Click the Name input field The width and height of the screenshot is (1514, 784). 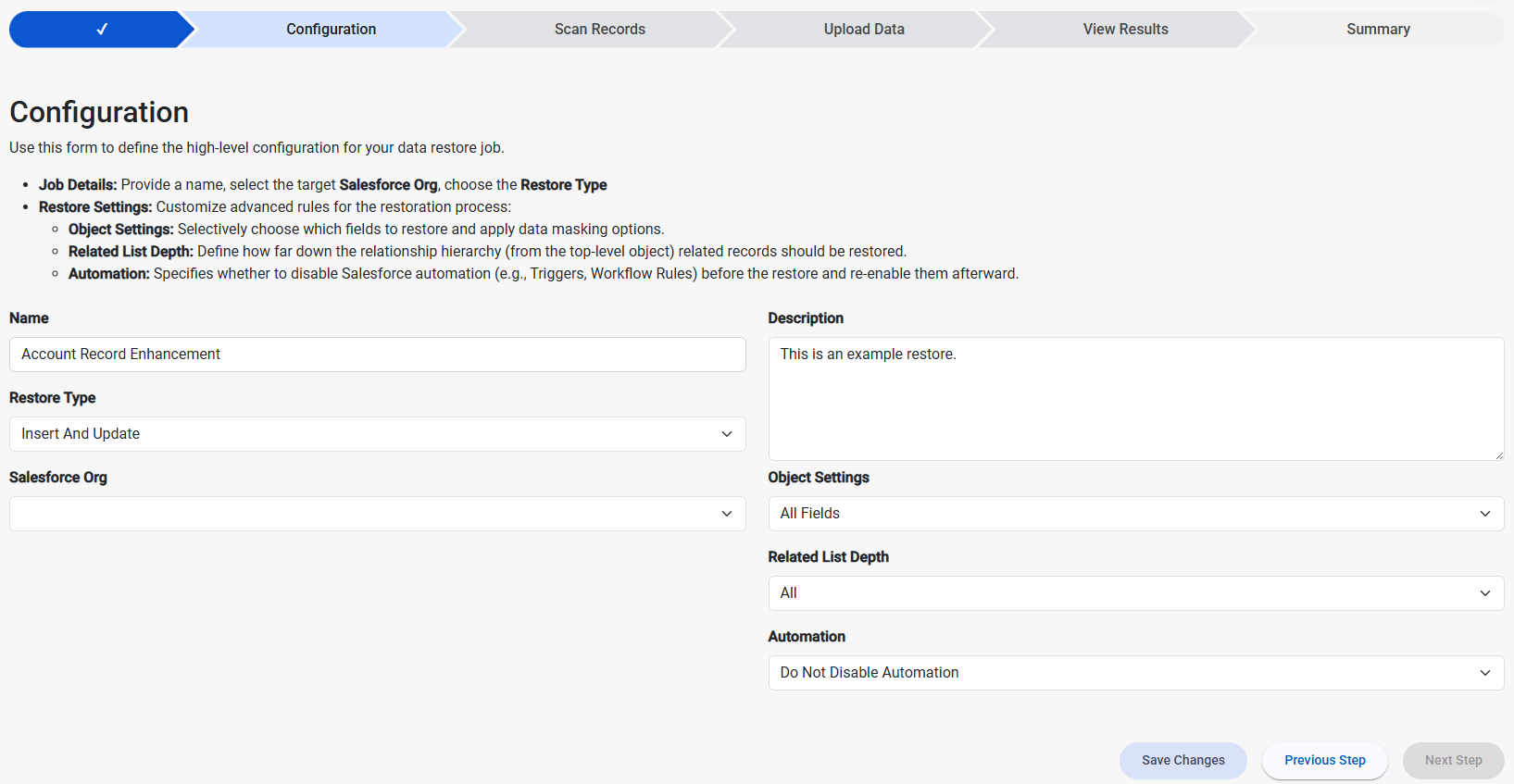[377, 355]
